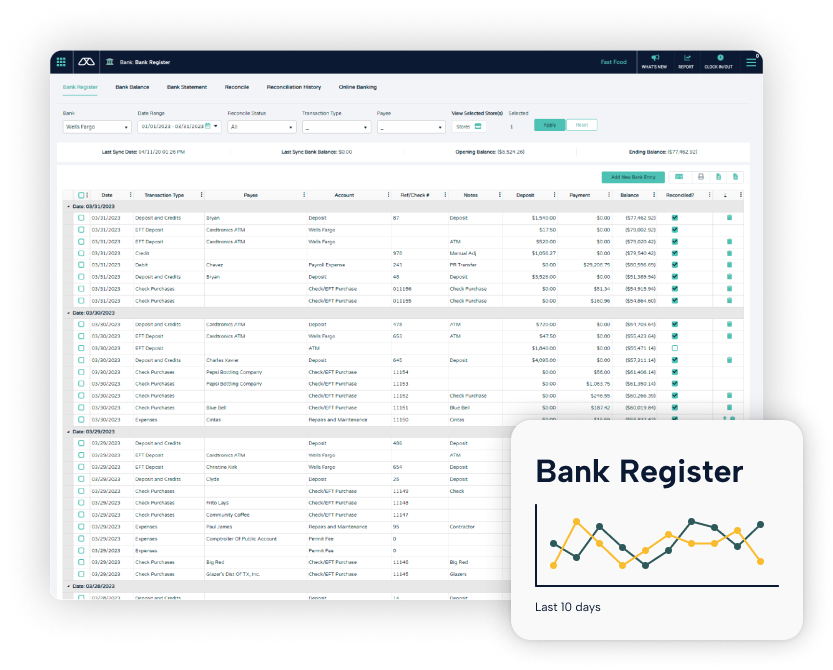Select row checkbox for Community Coffee purchase
833x670 pixels.
click(x=81, y=515)
